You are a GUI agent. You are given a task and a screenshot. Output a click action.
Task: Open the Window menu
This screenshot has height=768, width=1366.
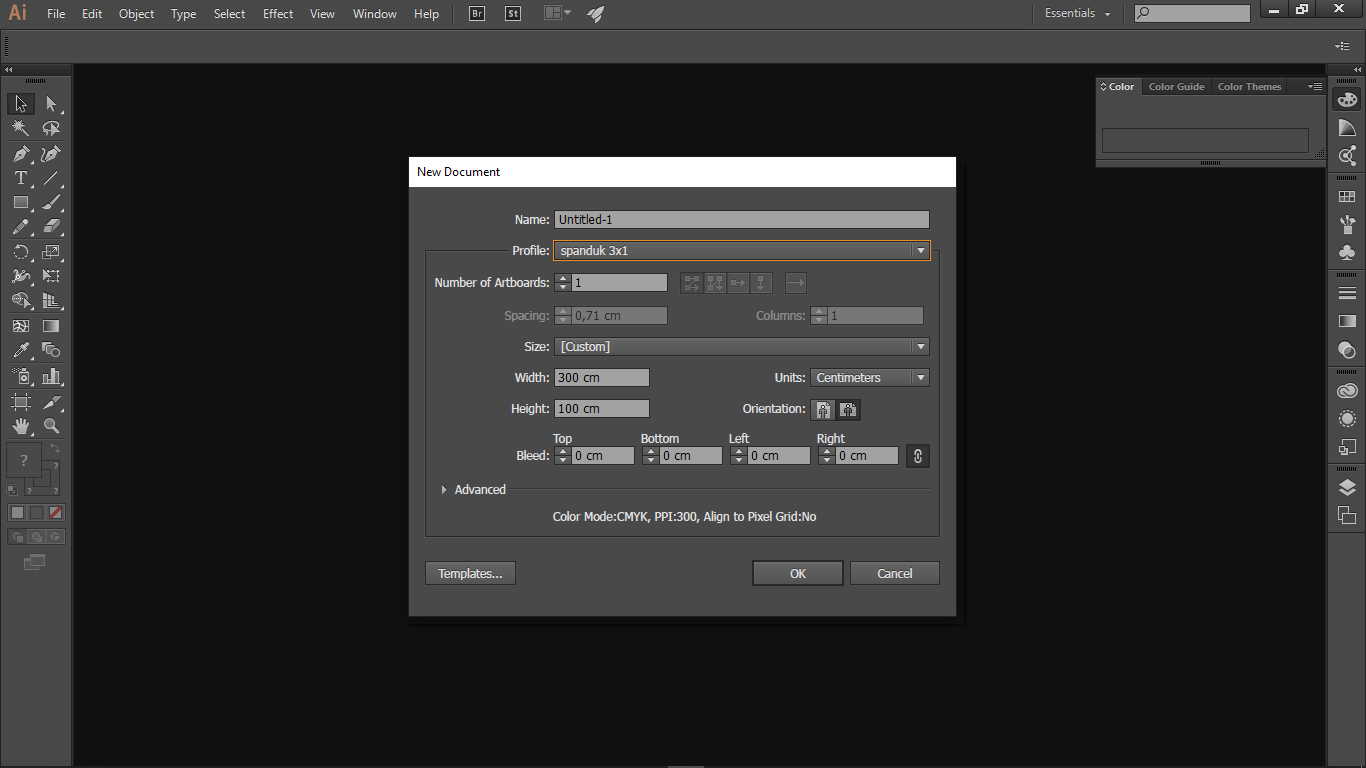pos(375,14)
